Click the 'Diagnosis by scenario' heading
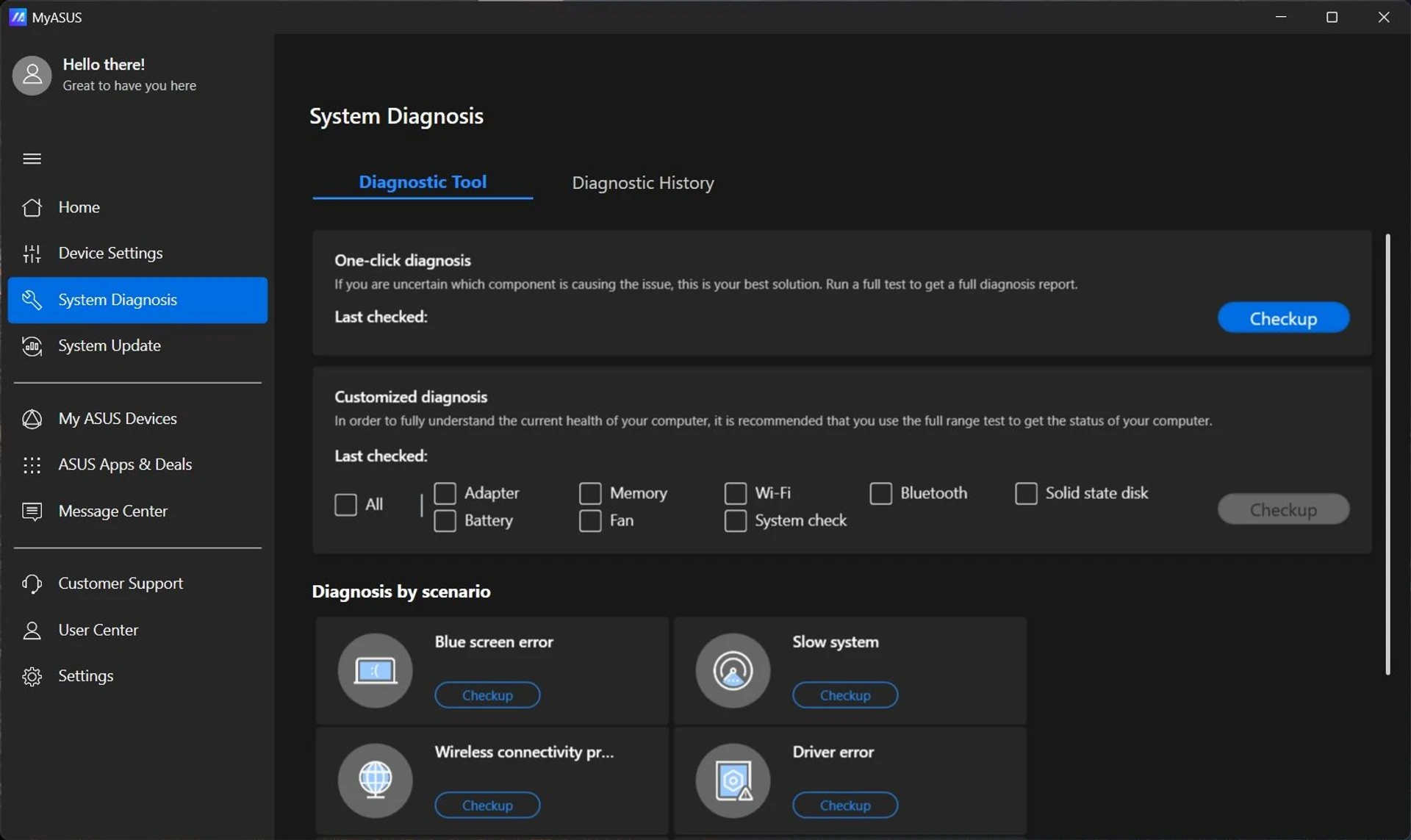 click(401, 591)
